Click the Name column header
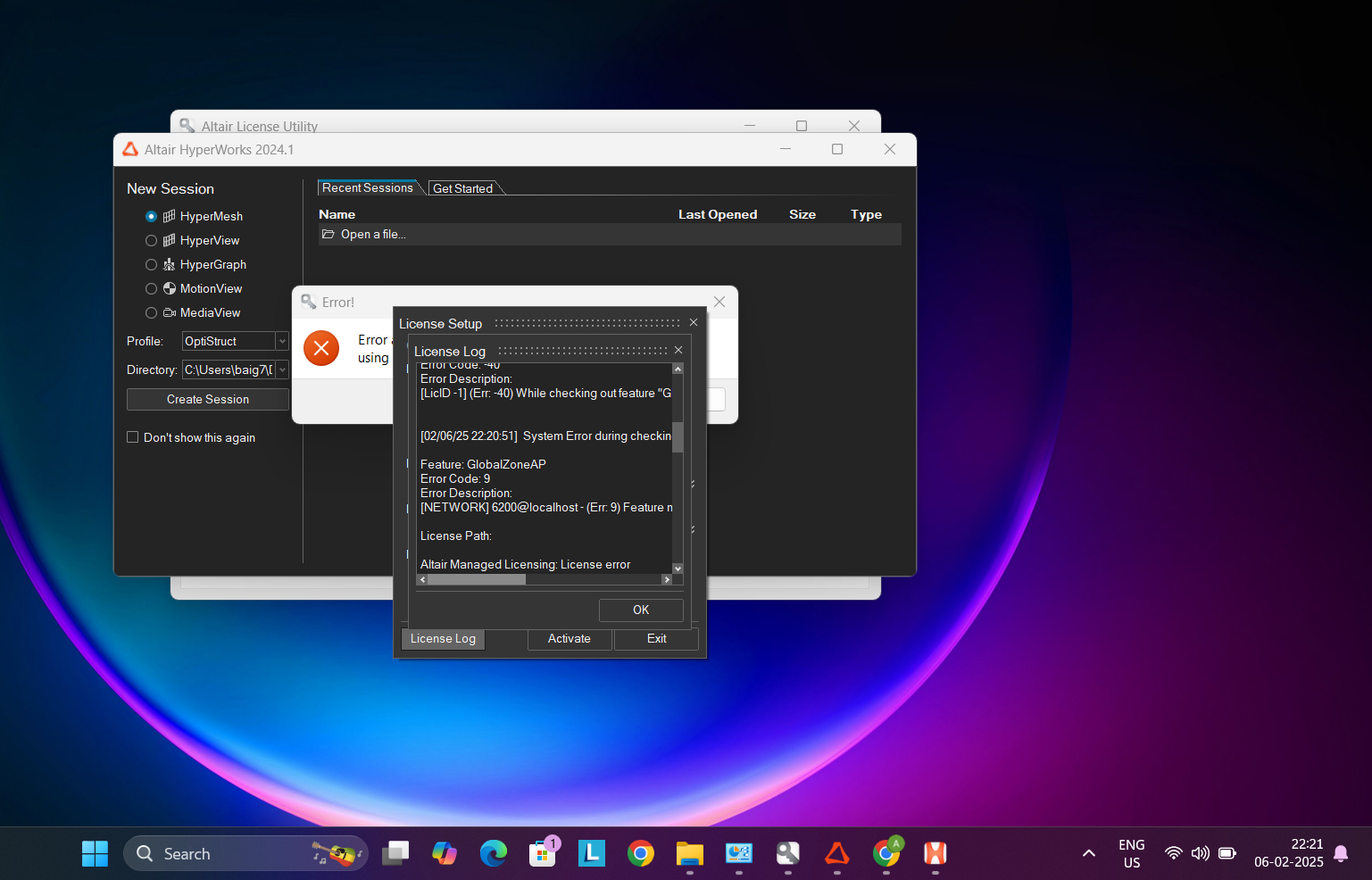This screenshot has height=880, width=1372. (x=337, y=214)
